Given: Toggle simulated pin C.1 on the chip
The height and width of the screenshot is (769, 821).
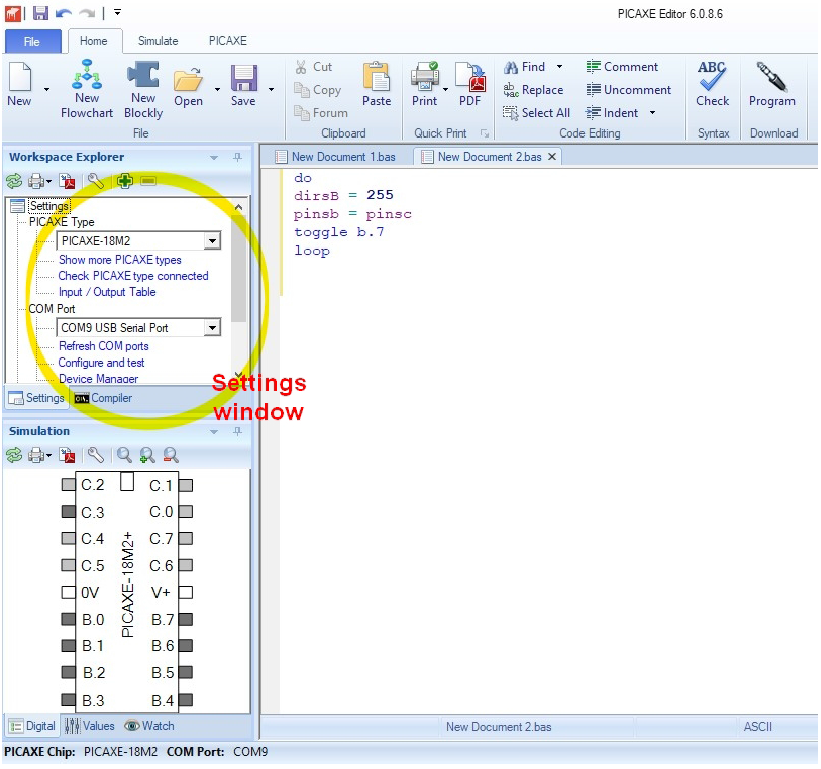Looking at the screenshot, I should click(186, 485).
